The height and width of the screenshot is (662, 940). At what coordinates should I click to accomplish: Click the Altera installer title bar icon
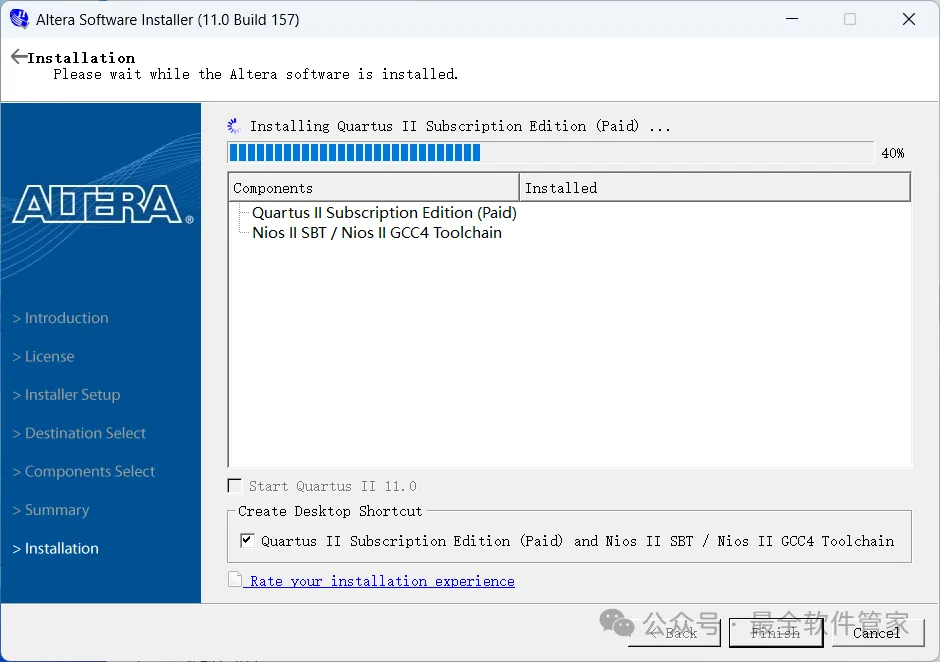(x=19, y=19)
